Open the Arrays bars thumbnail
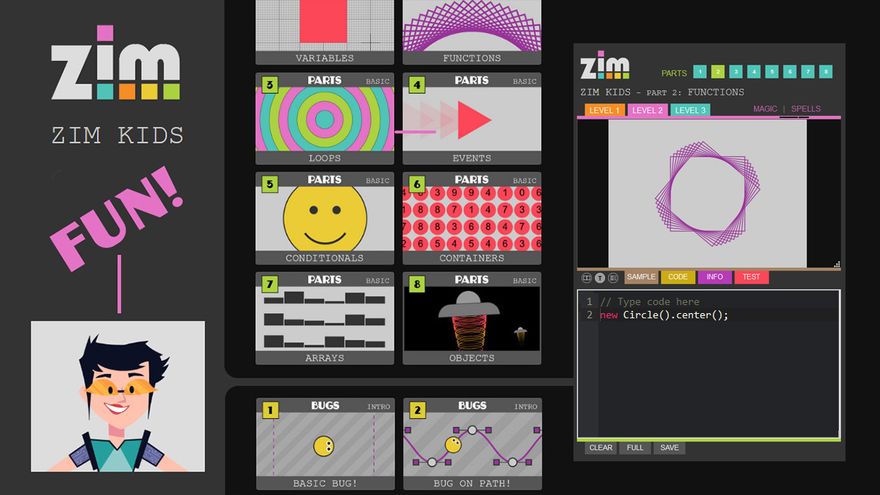The height and width of the screenshot is (495, 880). click(x=325, y=318)
